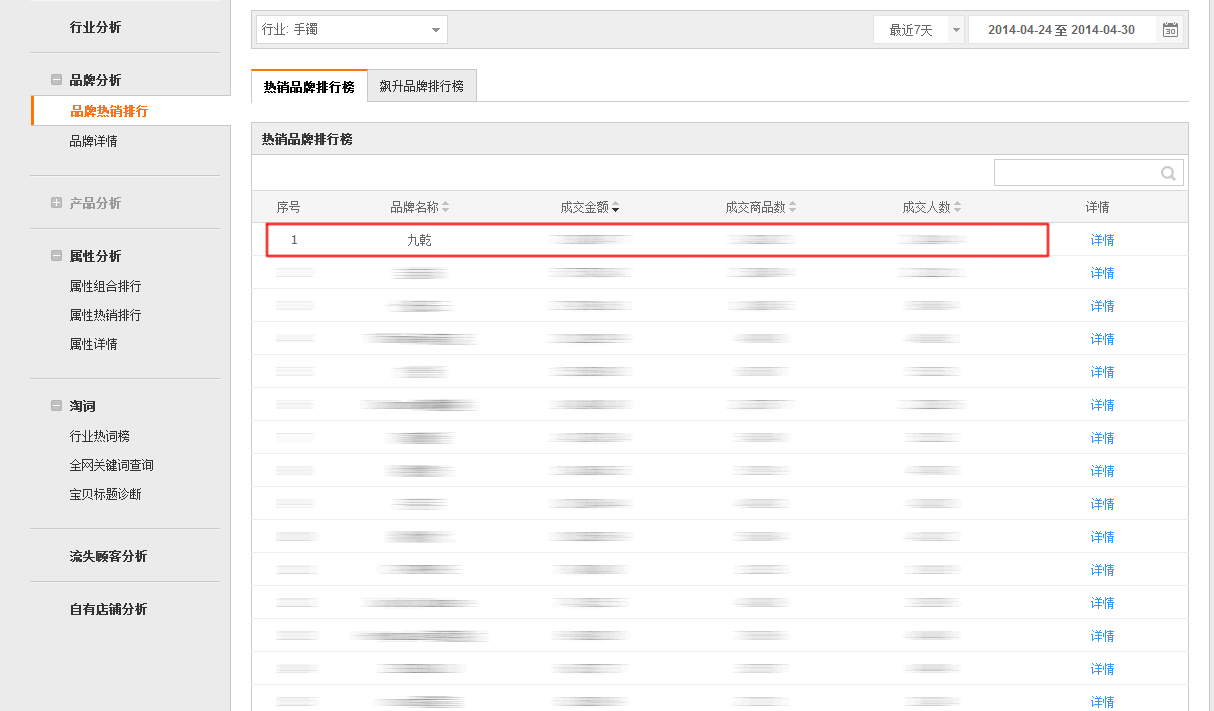
Task: Open 详情 link for brand 九乾
Action: pyautogui.click(x=1102, y=240)
